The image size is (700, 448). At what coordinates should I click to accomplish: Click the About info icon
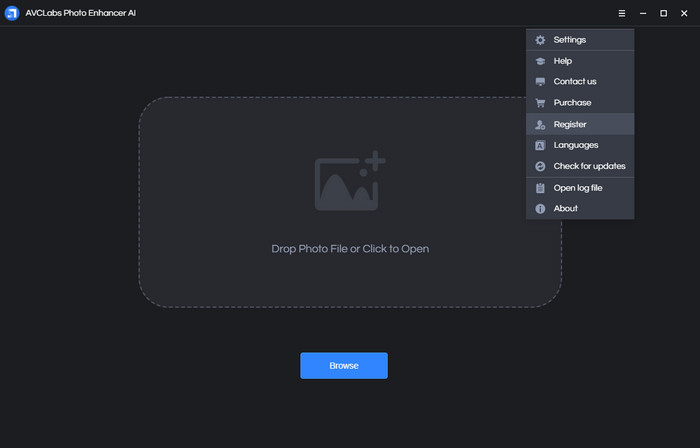tap(540, 209)
